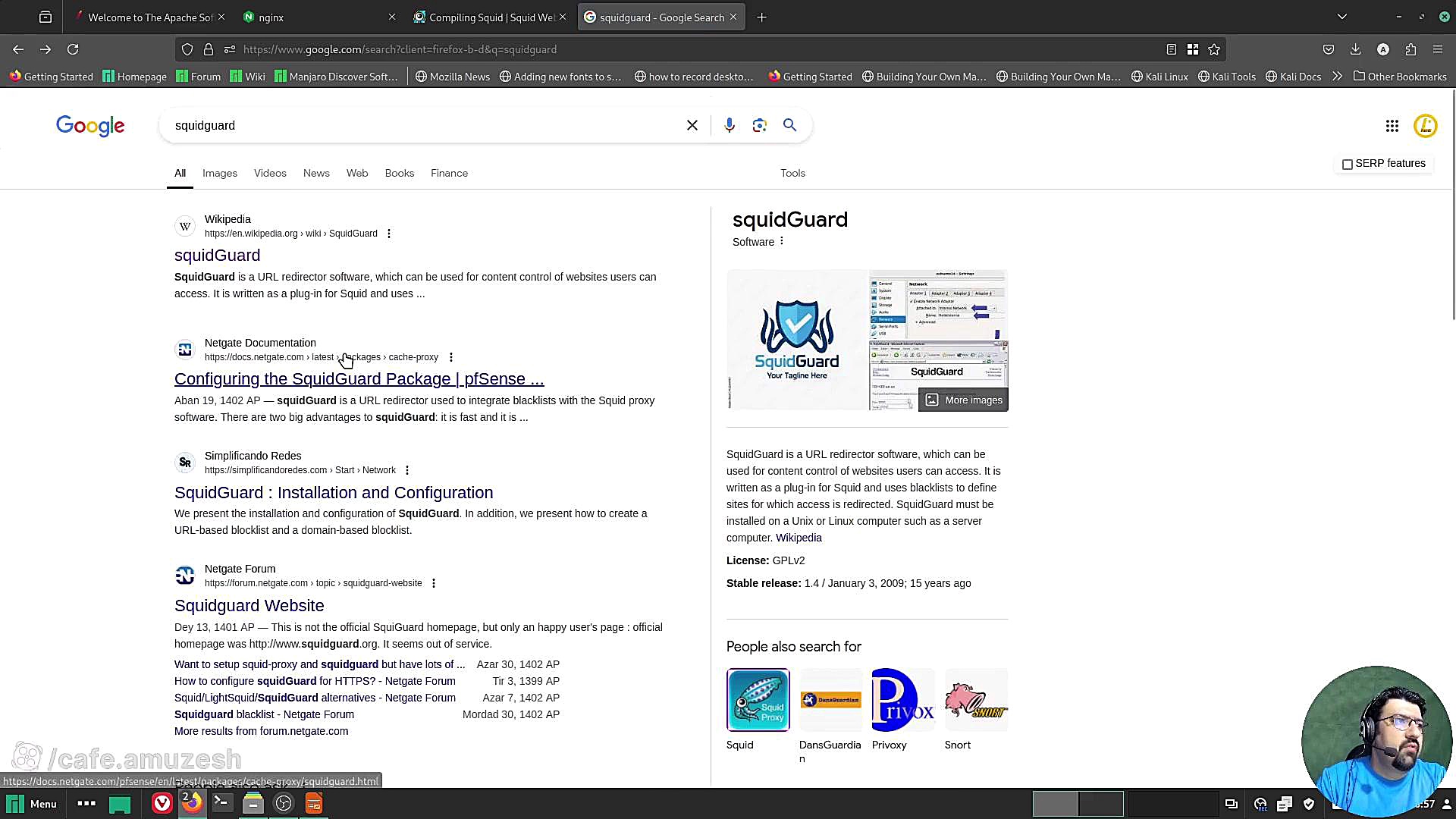This screenshot has width=1456, height=819.
Task: Open SquidGuard logo image thumbnail
Action: (797, 340)
